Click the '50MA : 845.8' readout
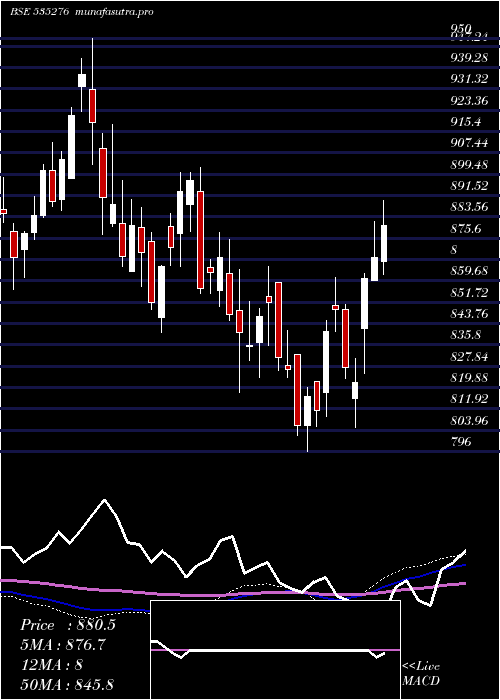The height and width of the screenshot is (700, 500). tap(66, 684)
